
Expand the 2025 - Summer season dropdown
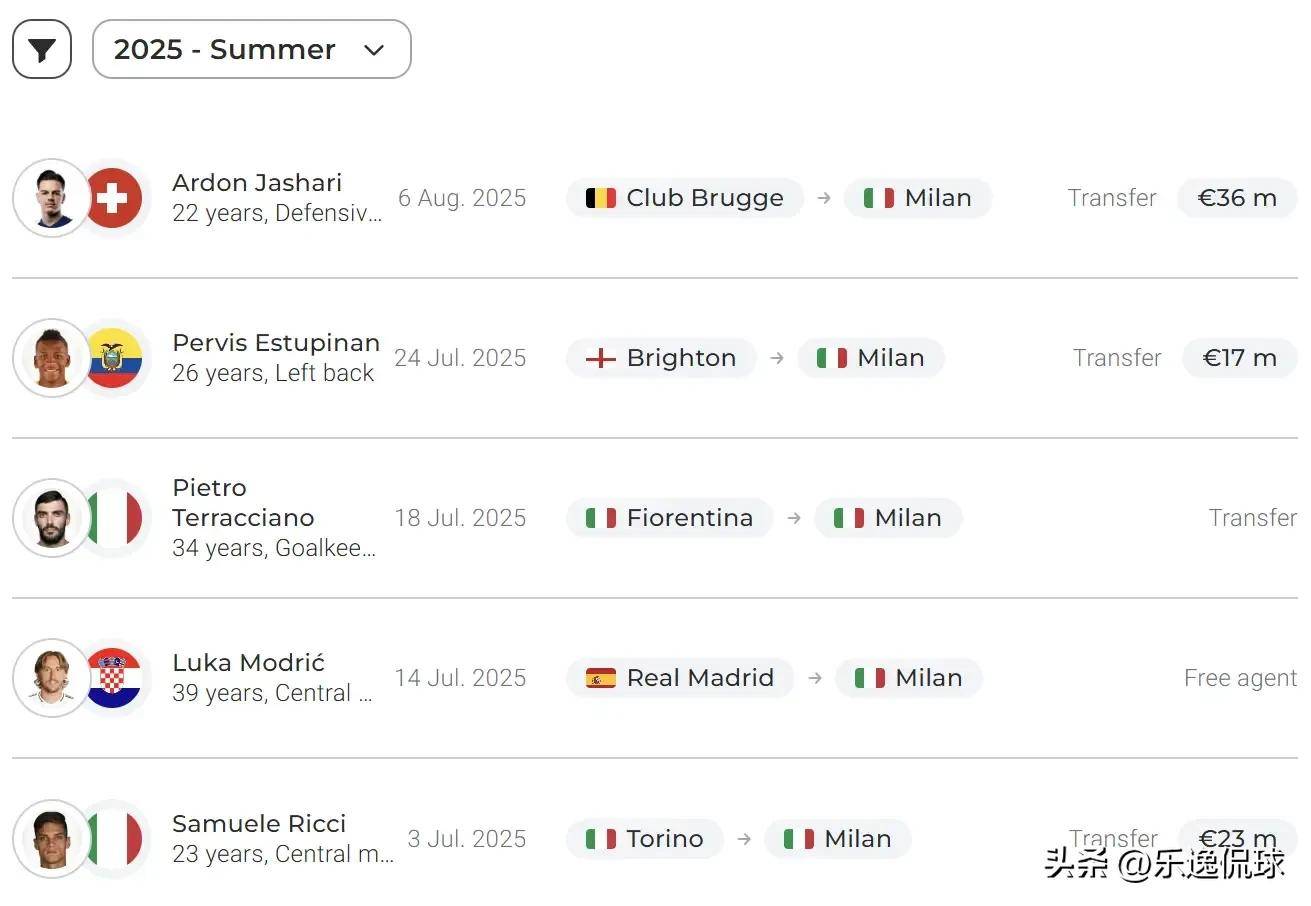click(x=251, y=49)
